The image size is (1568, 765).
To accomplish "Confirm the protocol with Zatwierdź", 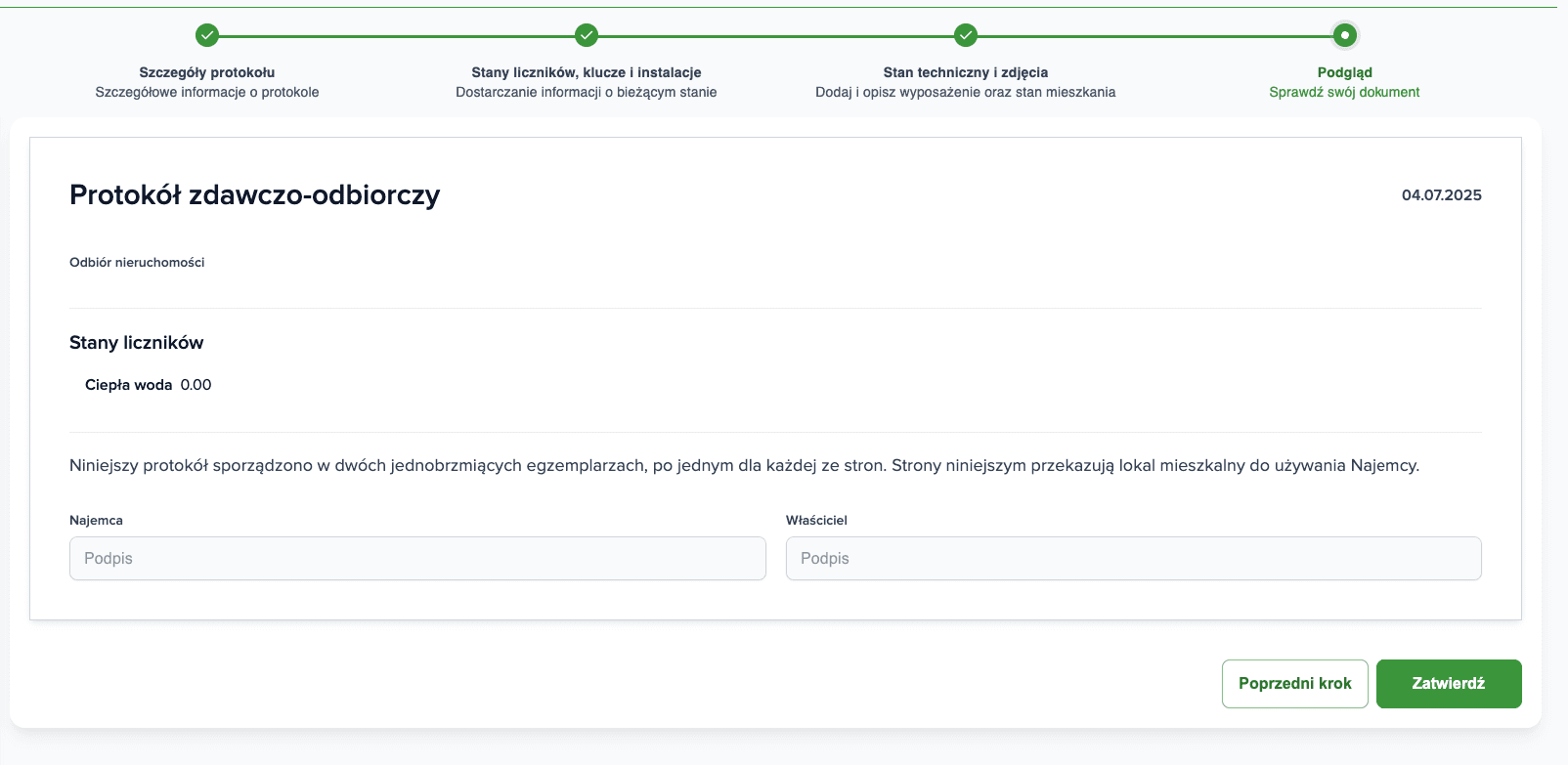I will pos(1449,684).
